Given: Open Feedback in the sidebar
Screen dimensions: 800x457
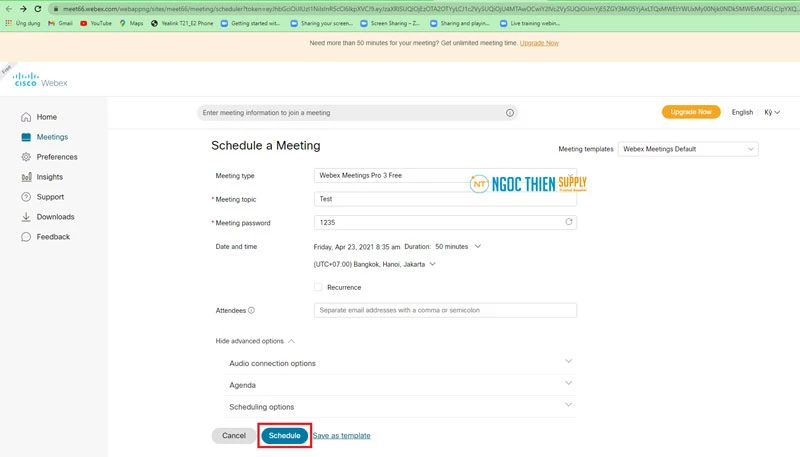Looking at the screenshot, I should click(x=53, y=237).
